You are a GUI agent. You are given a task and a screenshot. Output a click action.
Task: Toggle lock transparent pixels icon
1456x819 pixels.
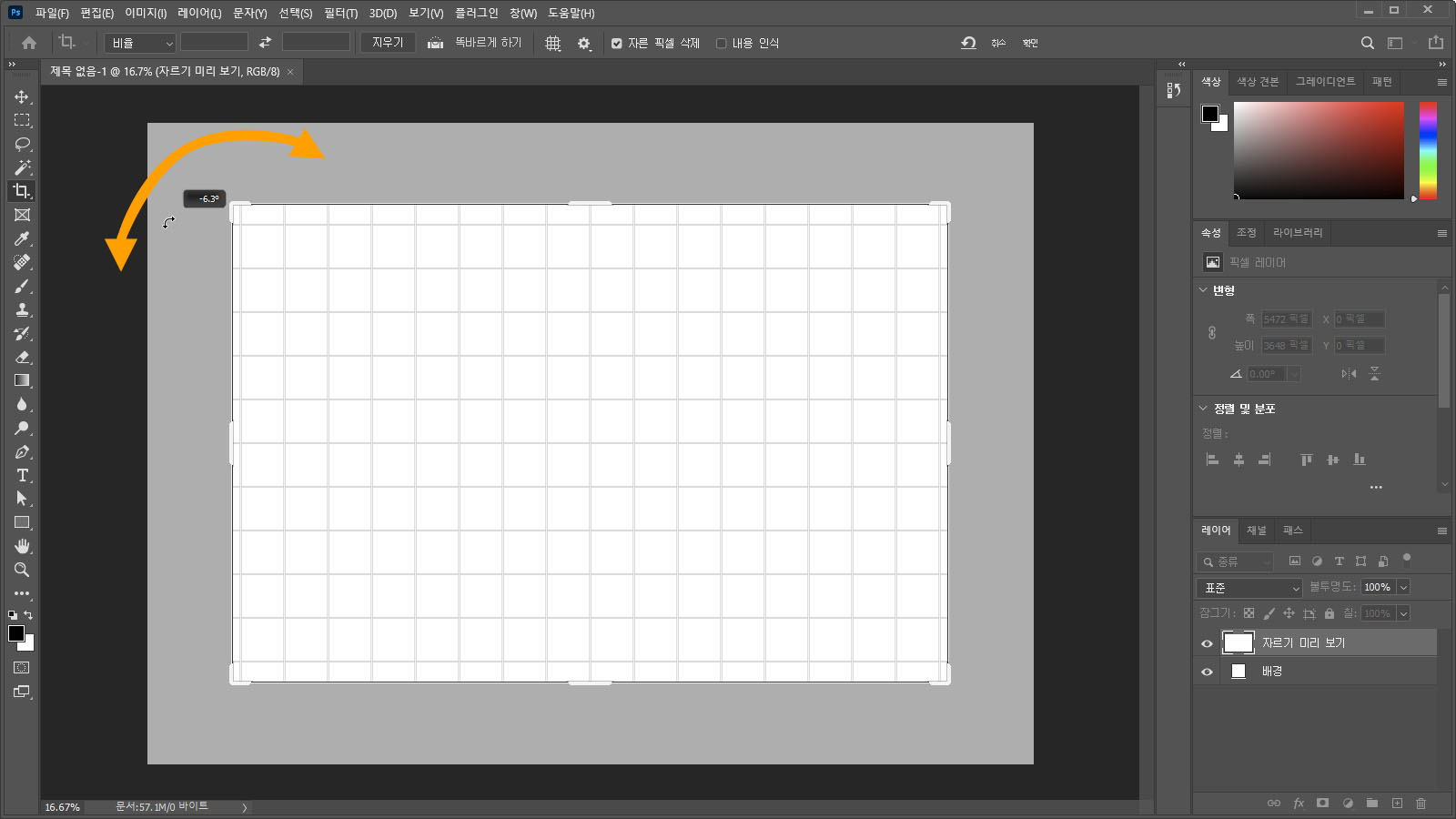click(x=1249, y=613)
